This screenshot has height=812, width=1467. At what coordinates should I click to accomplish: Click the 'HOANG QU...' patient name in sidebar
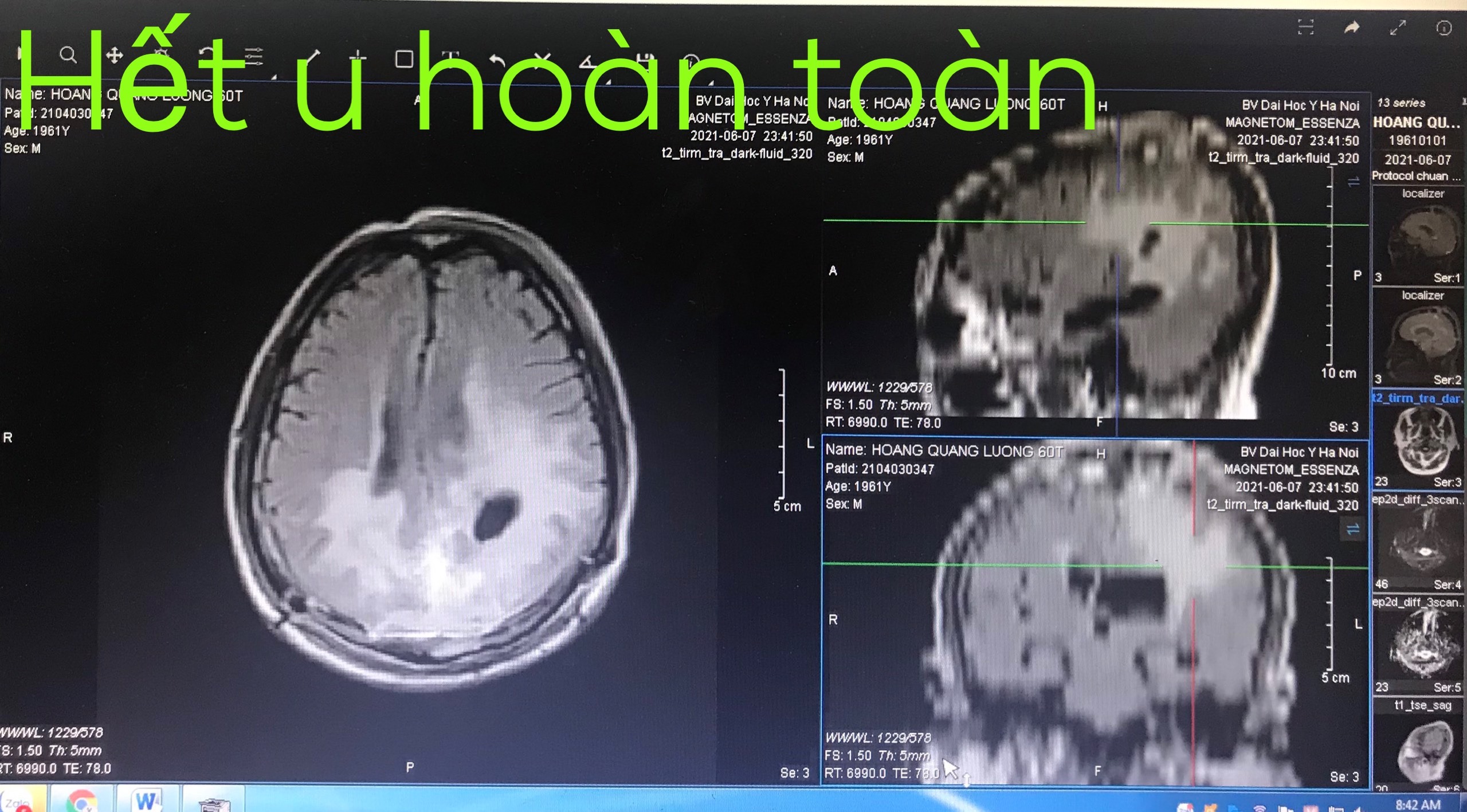pos(1417,122)
